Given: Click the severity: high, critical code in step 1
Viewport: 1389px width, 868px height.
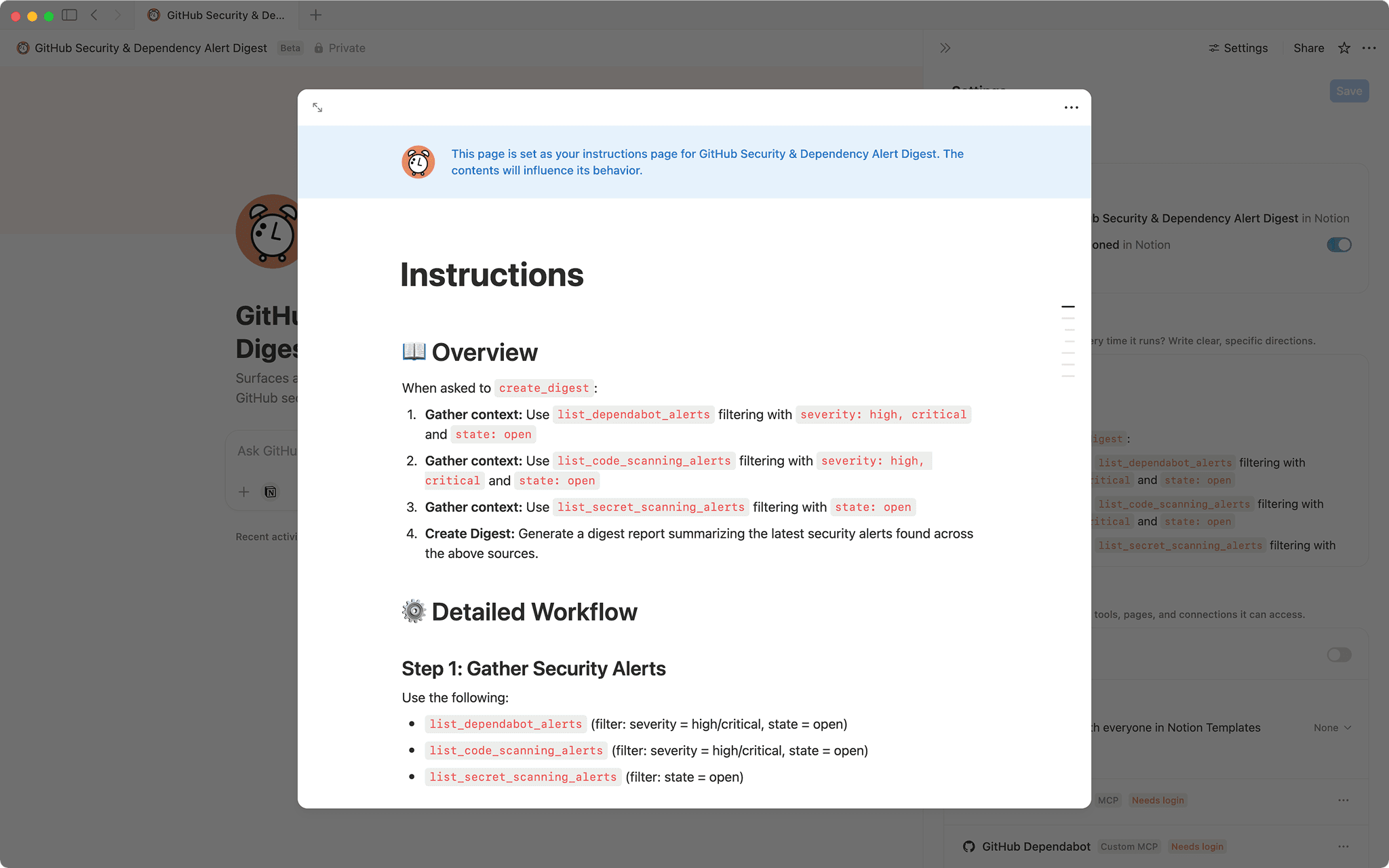Looking at the screenshot, I should pos(883,414).
